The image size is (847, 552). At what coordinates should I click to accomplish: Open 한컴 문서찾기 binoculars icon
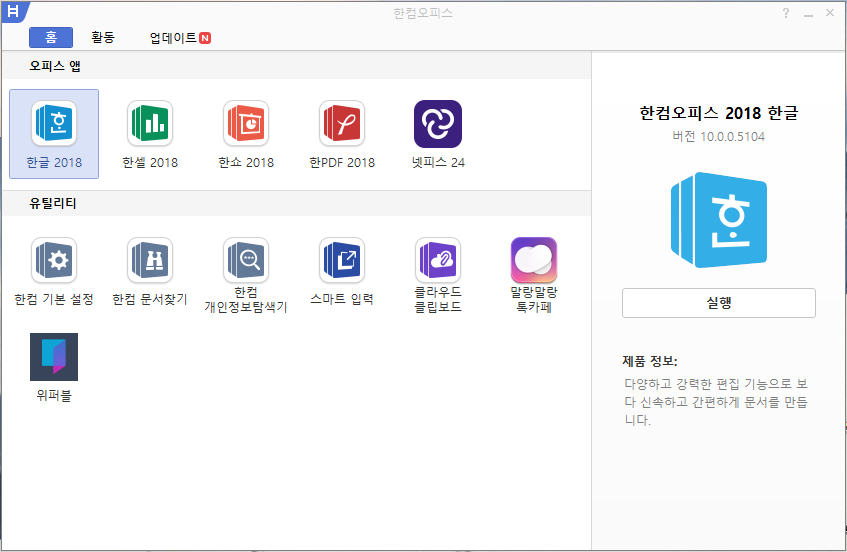[x=150, y=260]
